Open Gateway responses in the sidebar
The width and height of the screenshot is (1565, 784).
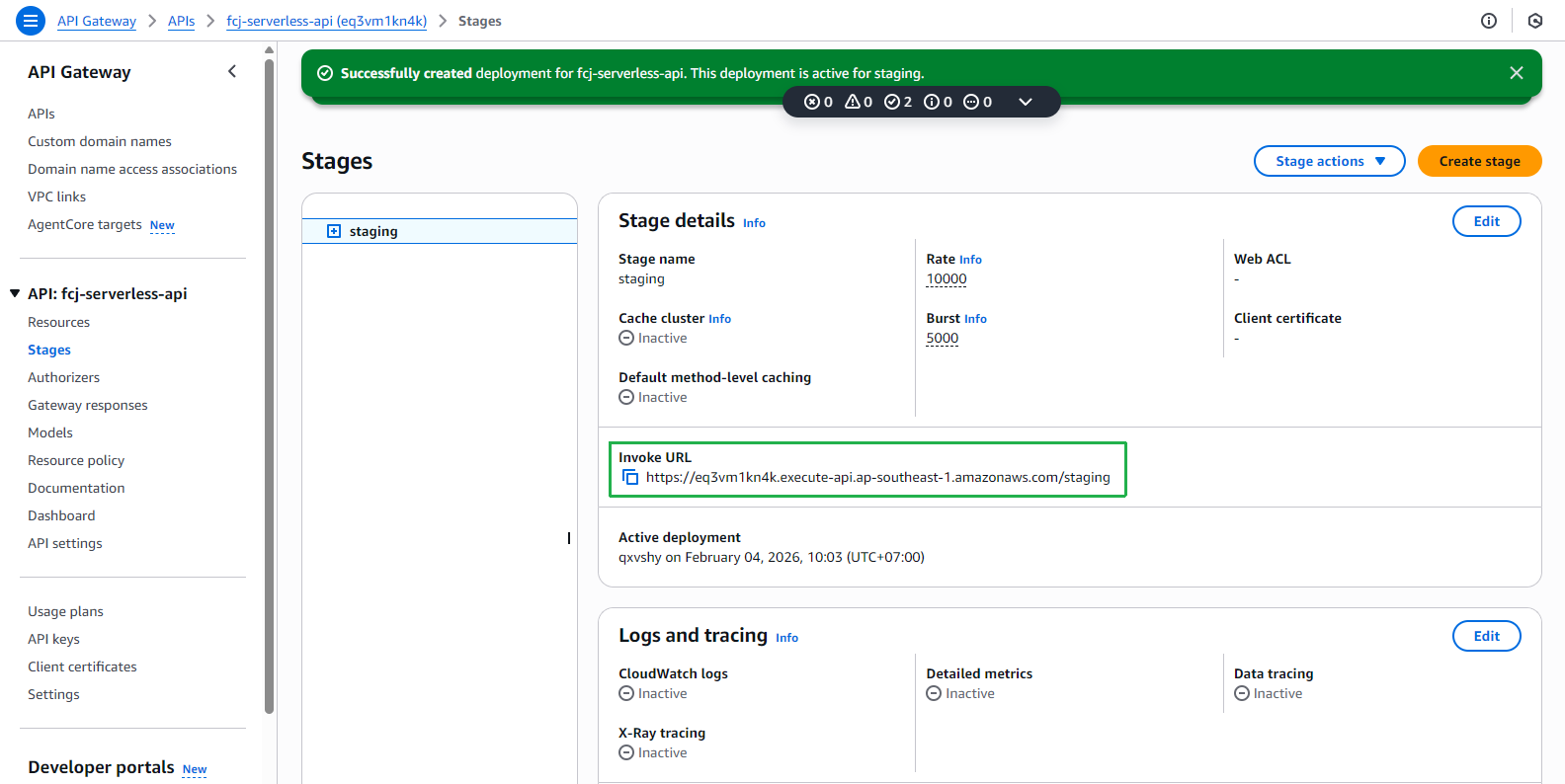point(88,405)
